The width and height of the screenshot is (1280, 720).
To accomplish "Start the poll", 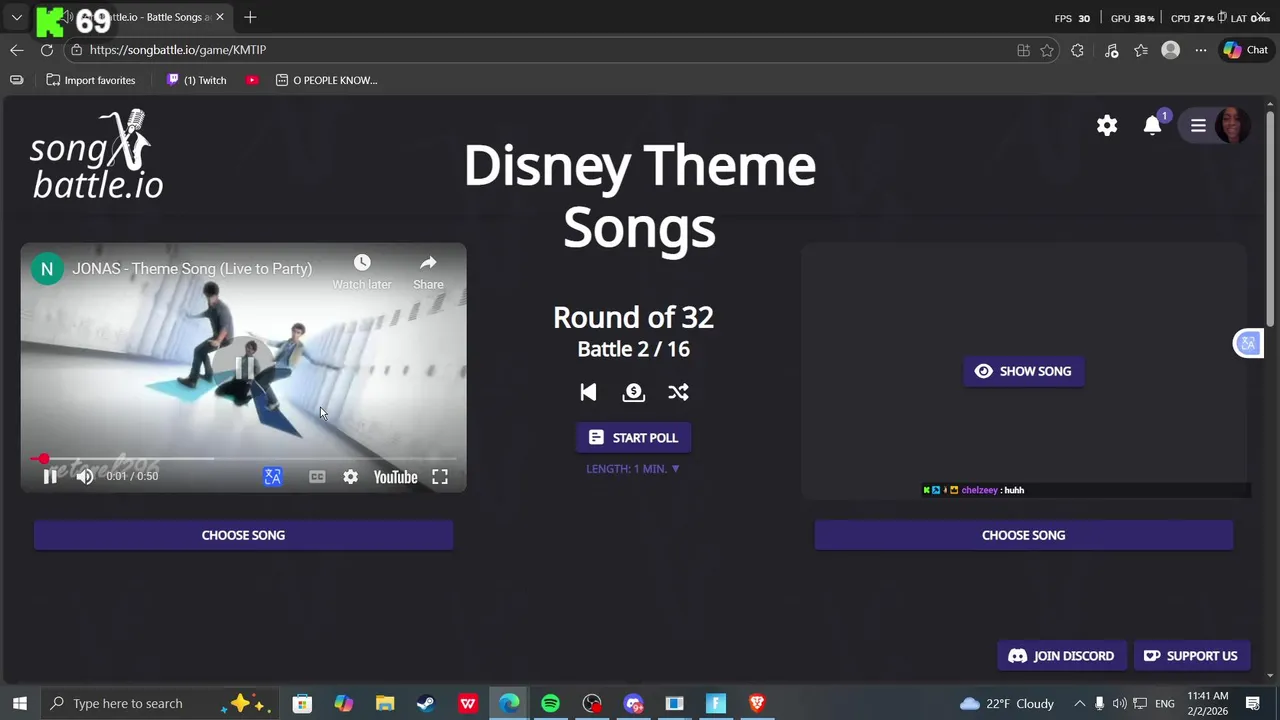I will 633,438.
